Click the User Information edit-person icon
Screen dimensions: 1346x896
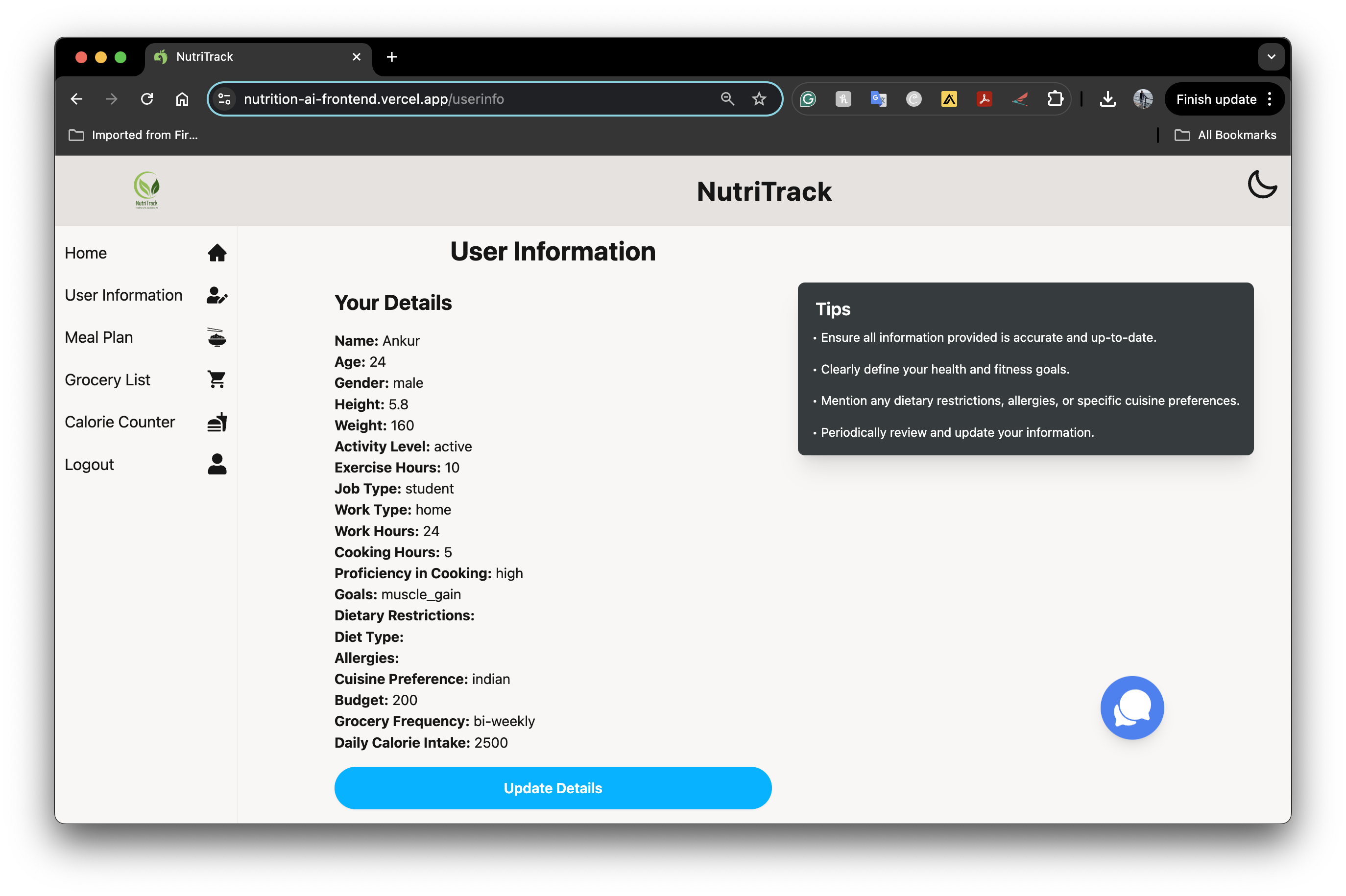pyautogui.click(x=216, y=295)
